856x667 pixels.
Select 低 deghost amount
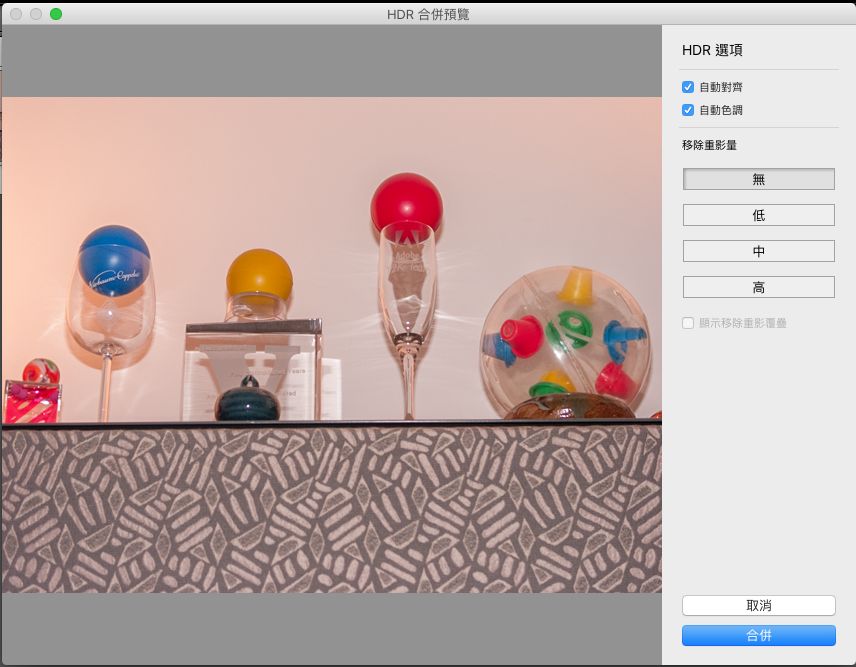tap(758, 215)
